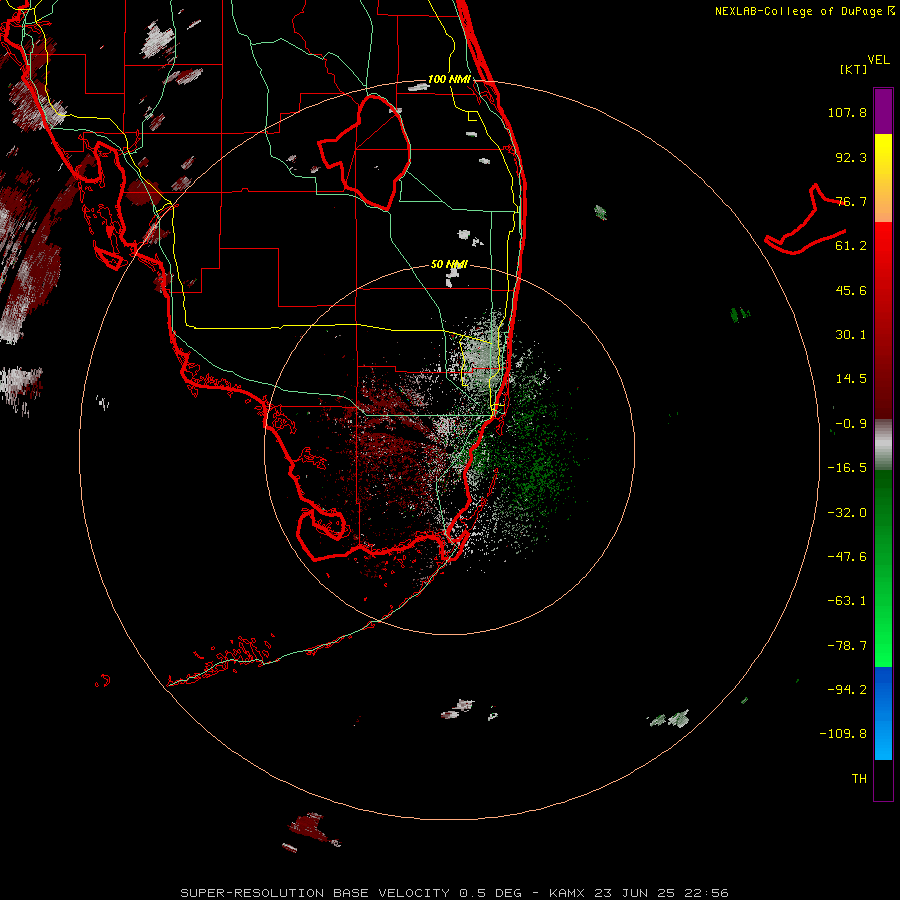
Task: Select the 76.7 velocity scale value
Action: coord(851,201)
